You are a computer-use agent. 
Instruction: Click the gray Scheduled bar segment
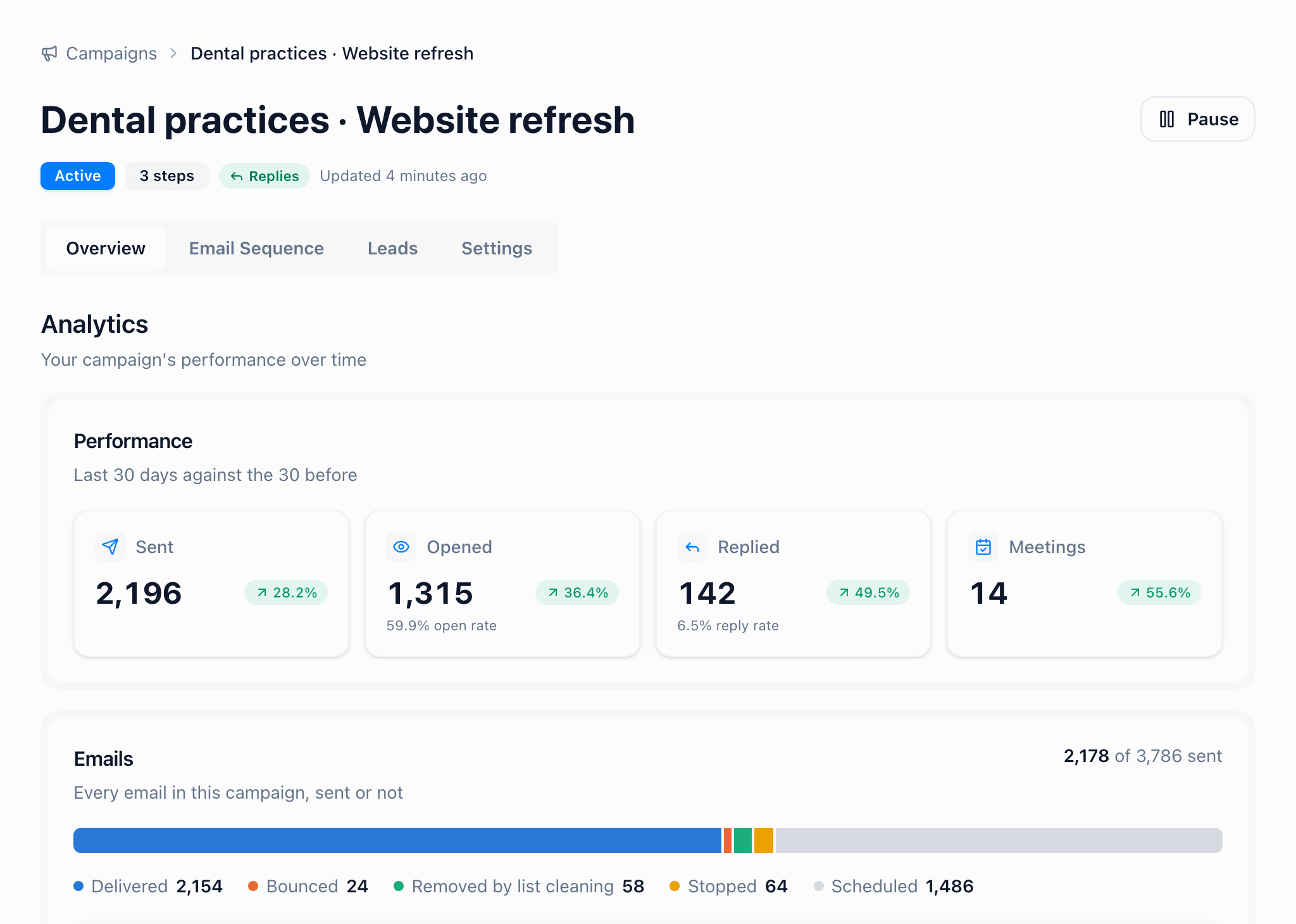click(x=999, y=840)
